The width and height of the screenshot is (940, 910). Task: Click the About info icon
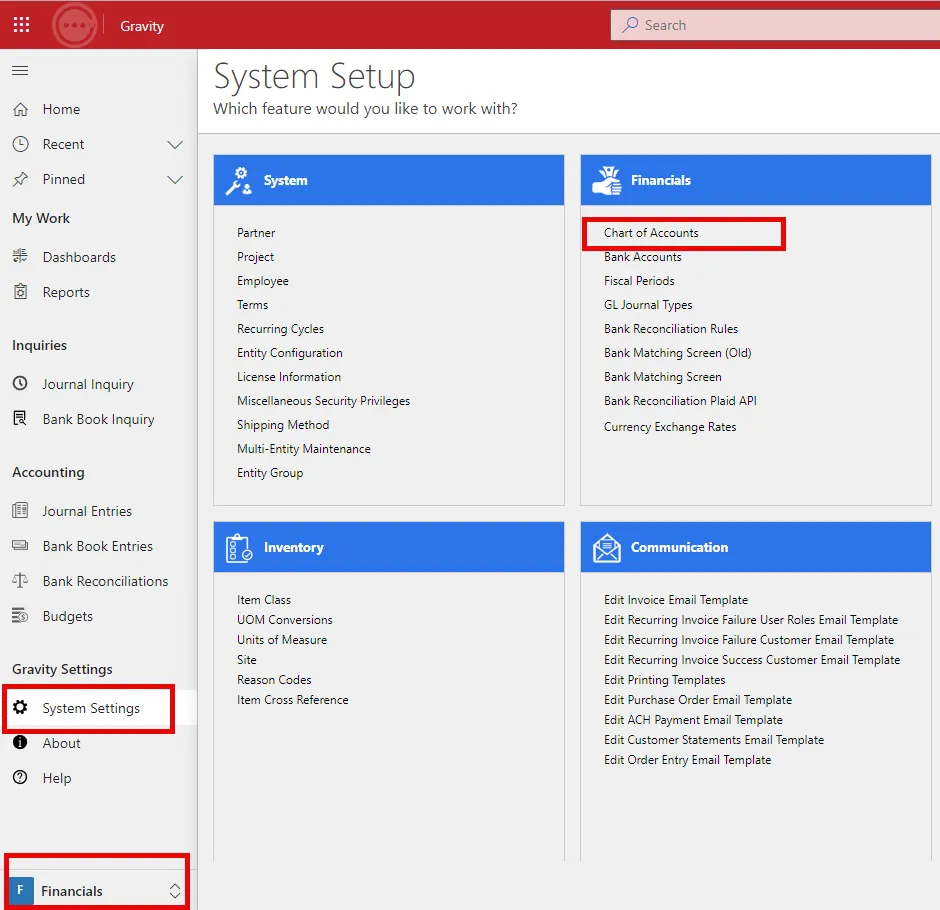(x=20, y=743)
